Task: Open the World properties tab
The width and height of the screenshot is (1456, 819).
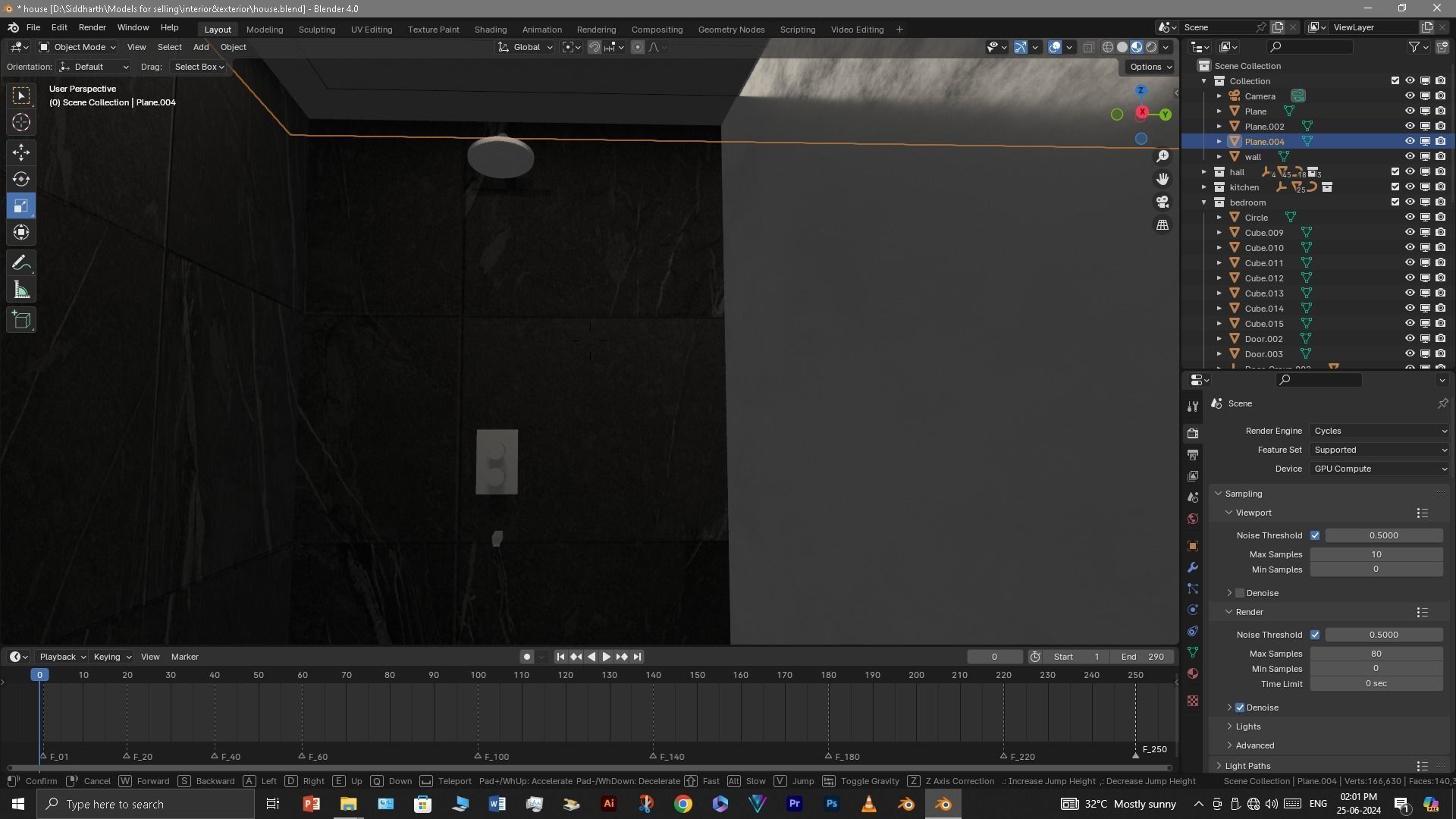Action: 1193,519
